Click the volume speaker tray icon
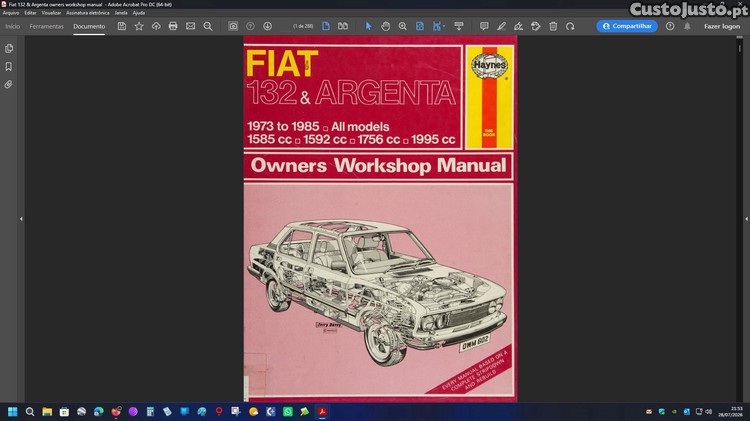750x421 pixels. [708, 411]
